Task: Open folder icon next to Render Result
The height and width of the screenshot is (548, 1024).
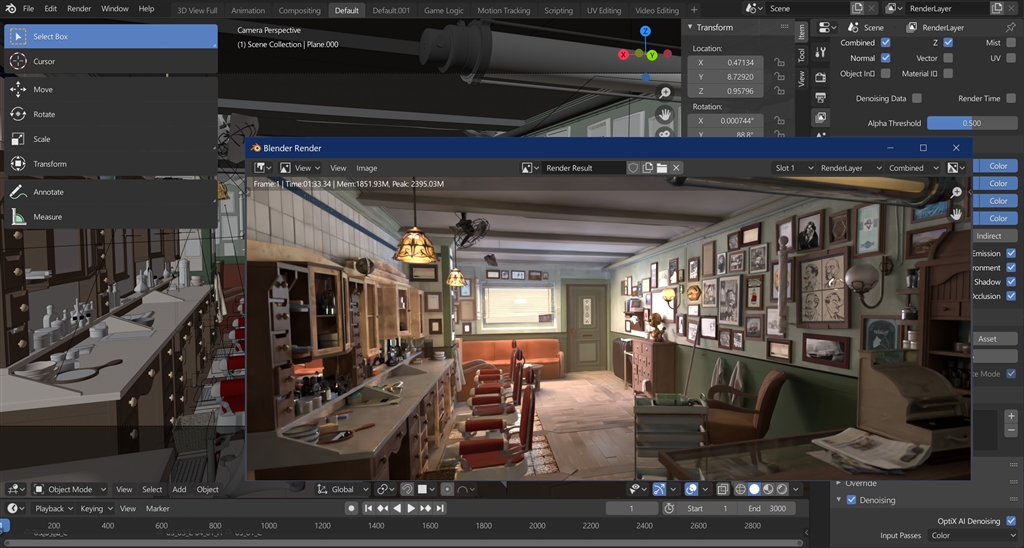Action: click(x=662, y=168)
